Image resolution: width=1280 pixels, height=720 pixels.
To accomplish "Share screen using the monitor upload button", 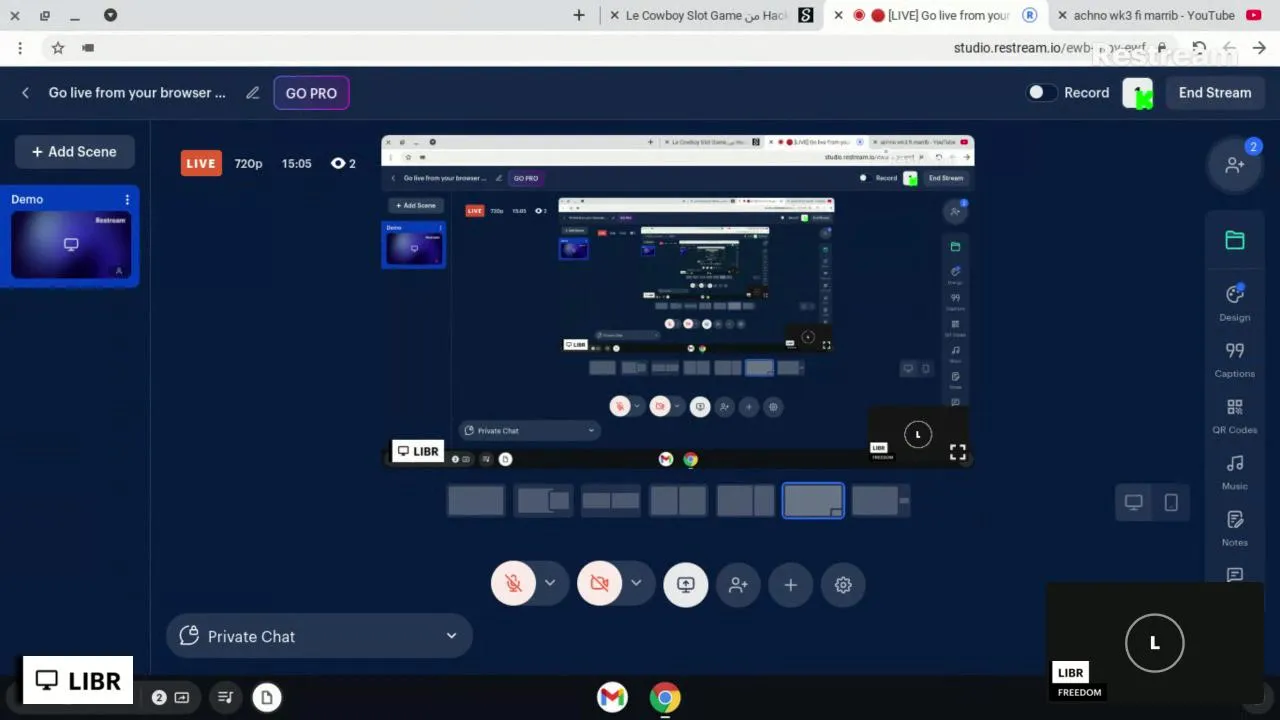I will point(686,585).
